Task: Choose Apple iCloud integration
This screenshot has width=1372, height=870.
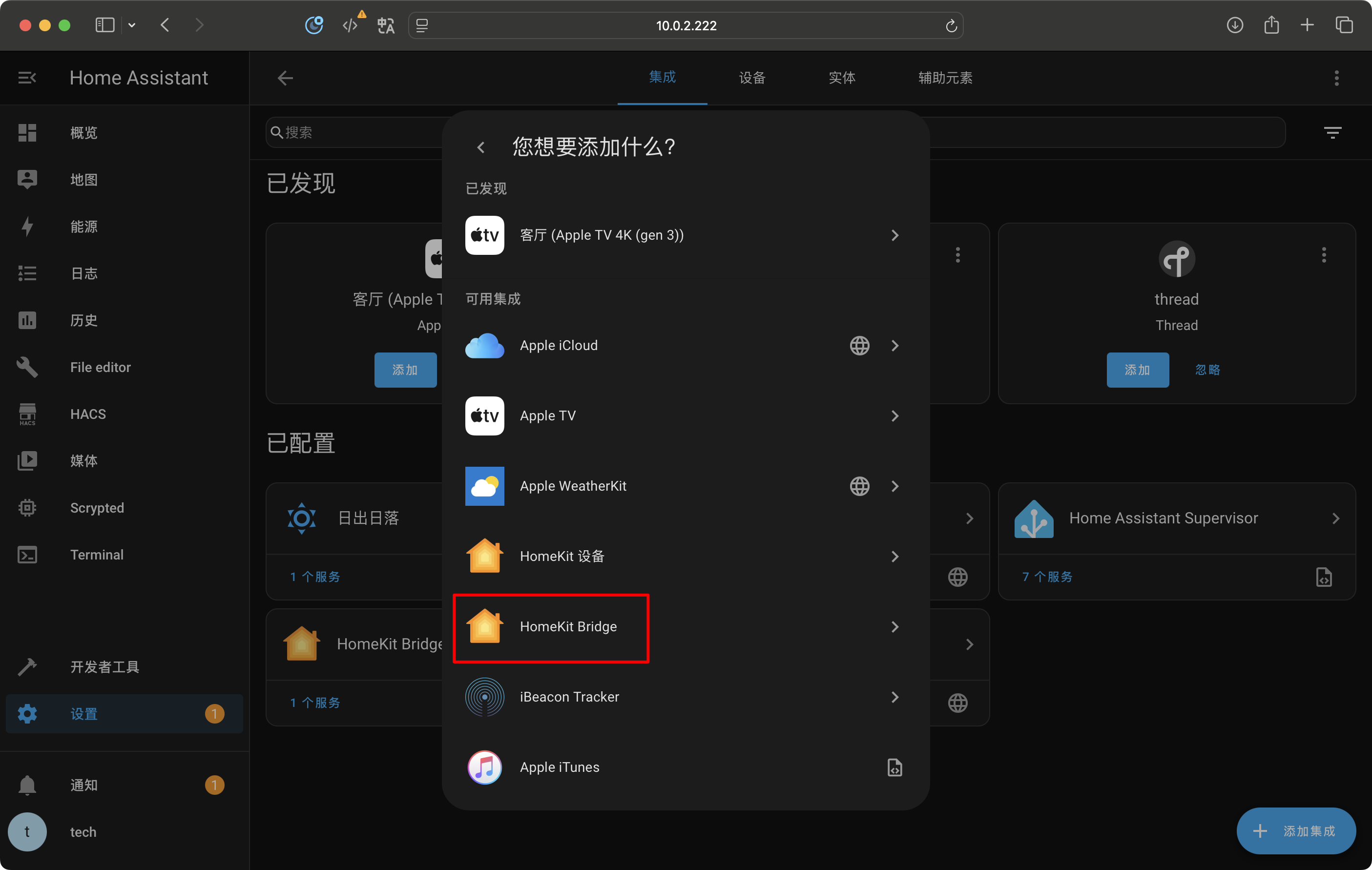Action: tap(686, 345)
